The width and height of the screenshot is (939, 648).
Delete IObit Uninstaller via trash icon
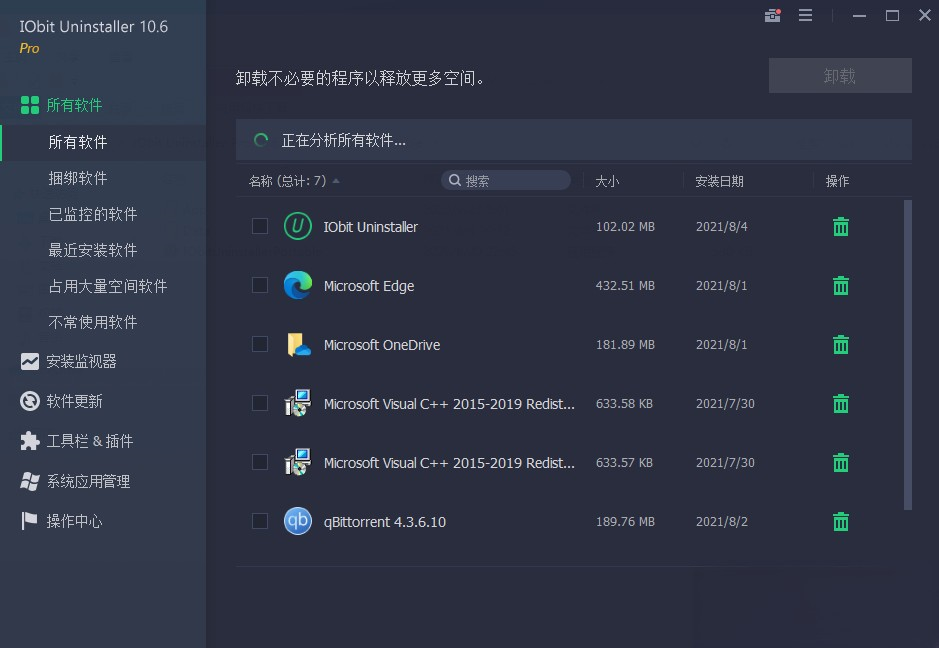click(841, 226)
